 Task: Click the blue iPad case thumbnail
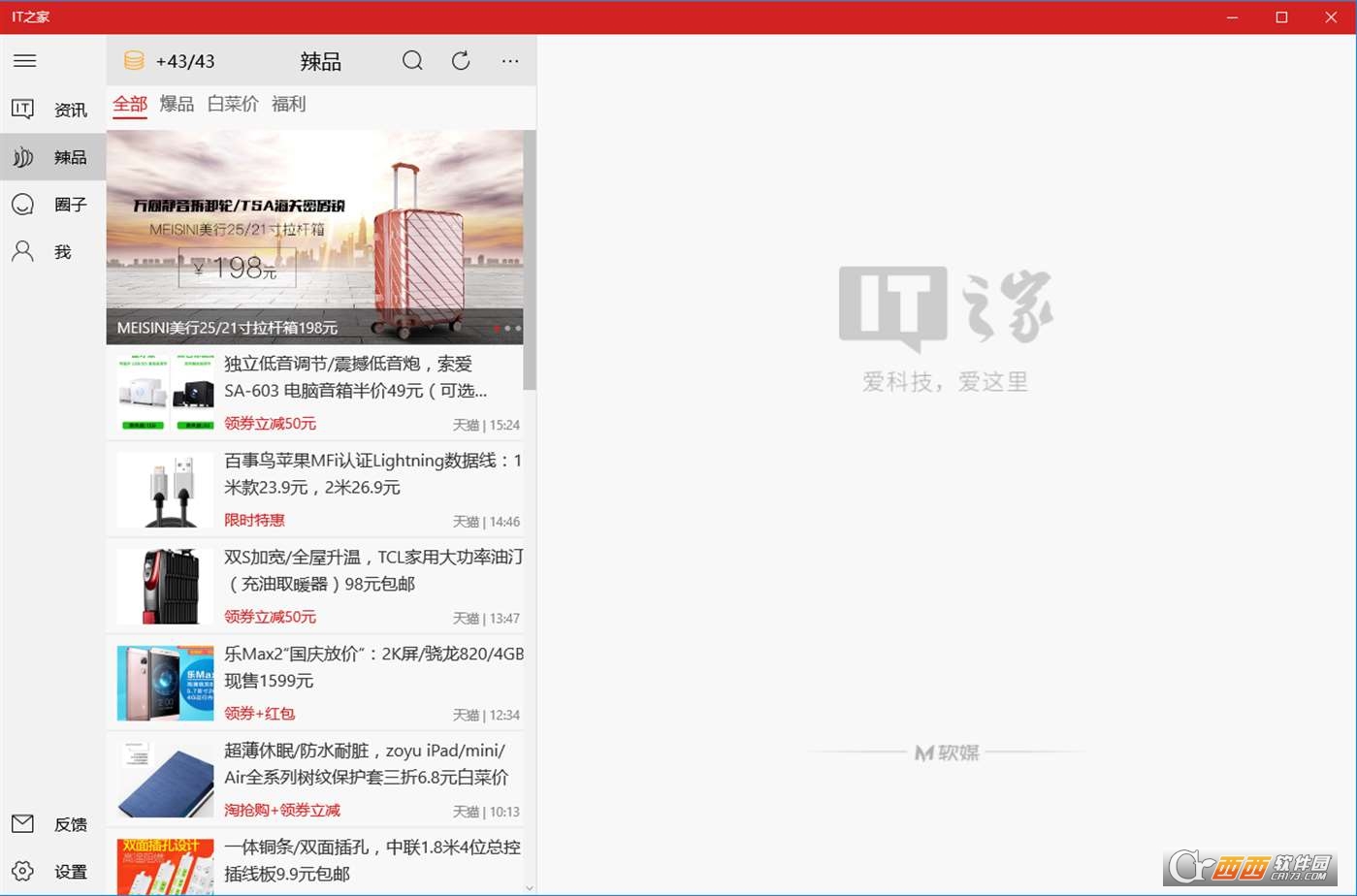pos(165,781)
